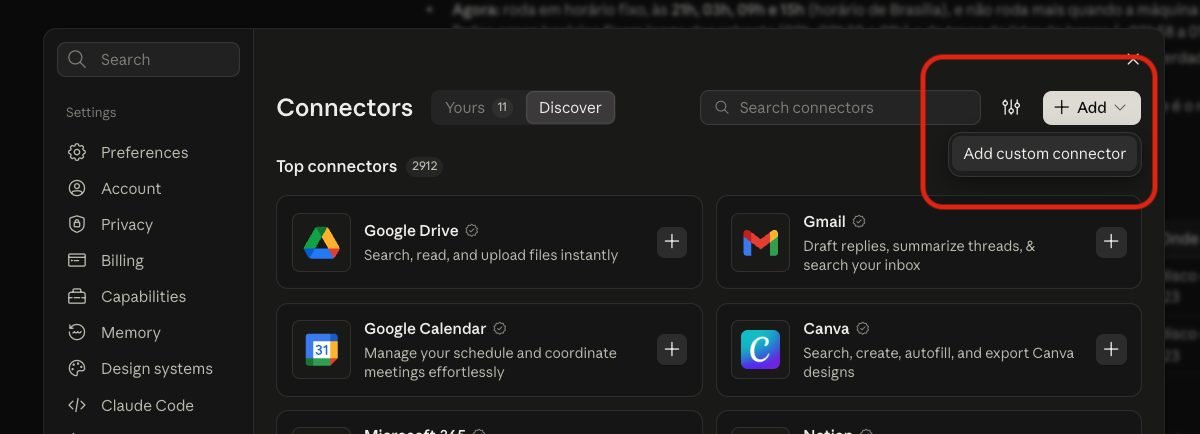Click the Top connectors heading
The image size is (1200, 434).
(x=337, y=167)
